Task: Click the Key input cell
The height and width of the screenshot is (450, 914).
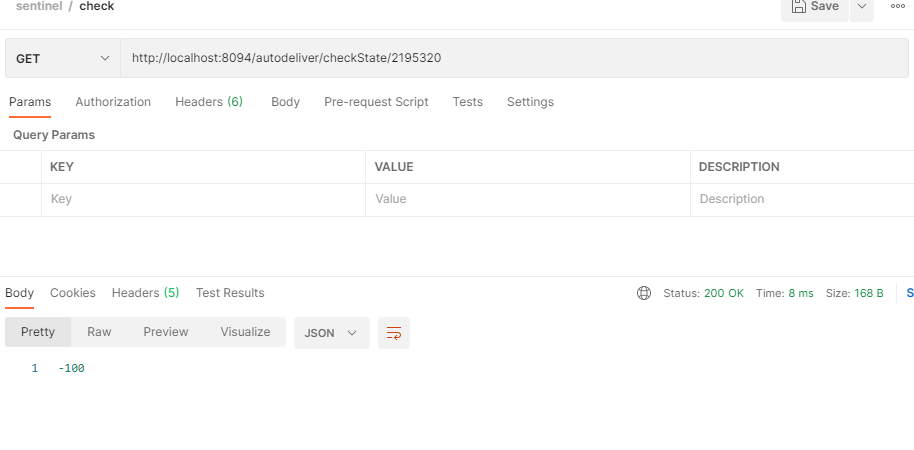Action: pyautogui.click(x=203, y=200)
